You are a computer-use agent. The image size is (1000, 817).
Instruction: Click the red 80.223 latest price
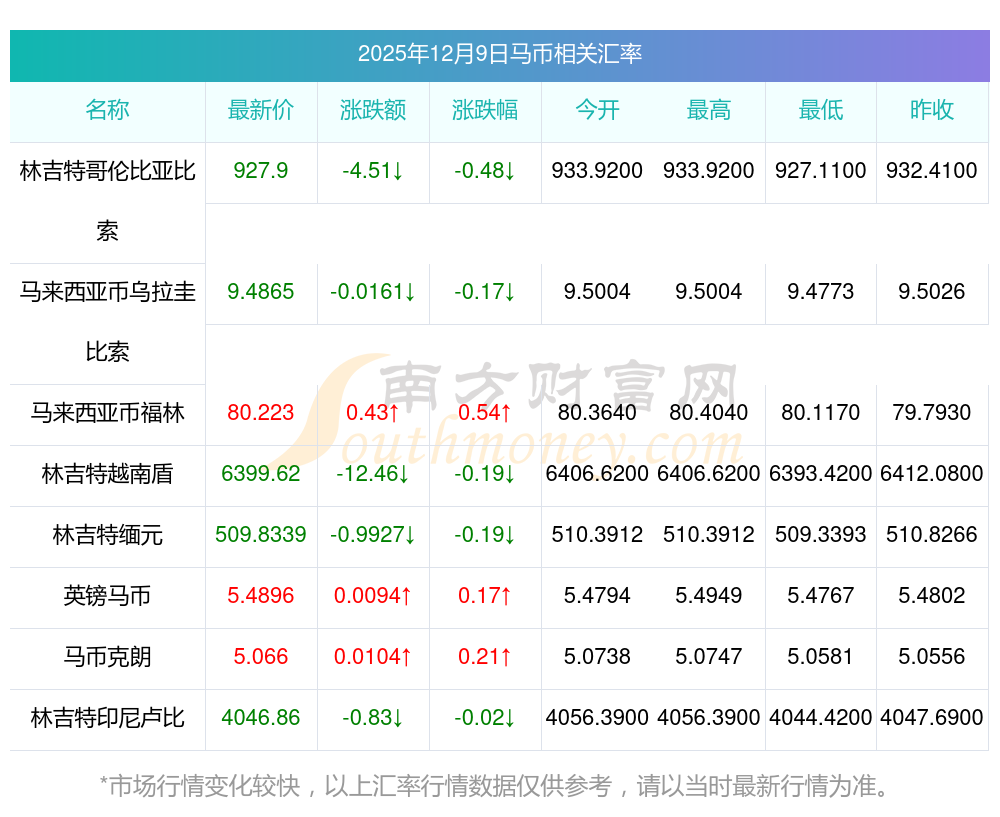[261, 413]
